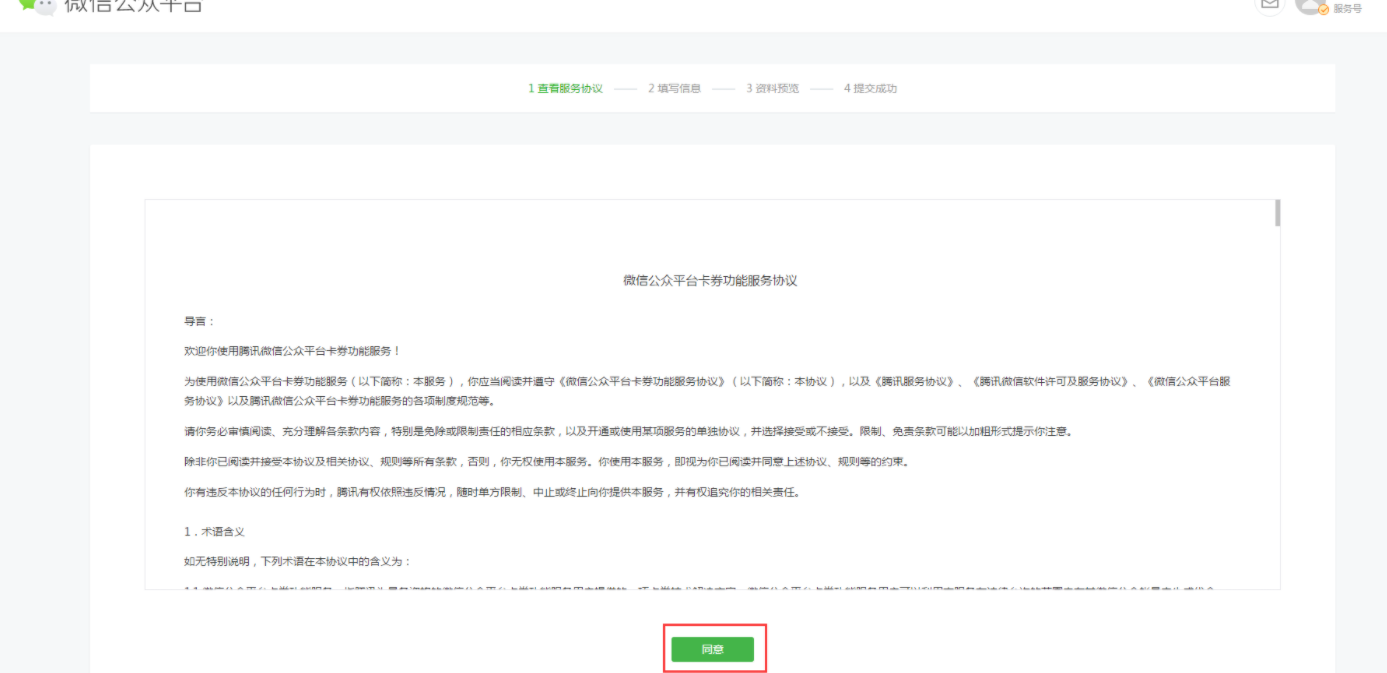Click the 服务号 label in header
This screenshot has width=1387, height=673.
tap(1347, 9)
